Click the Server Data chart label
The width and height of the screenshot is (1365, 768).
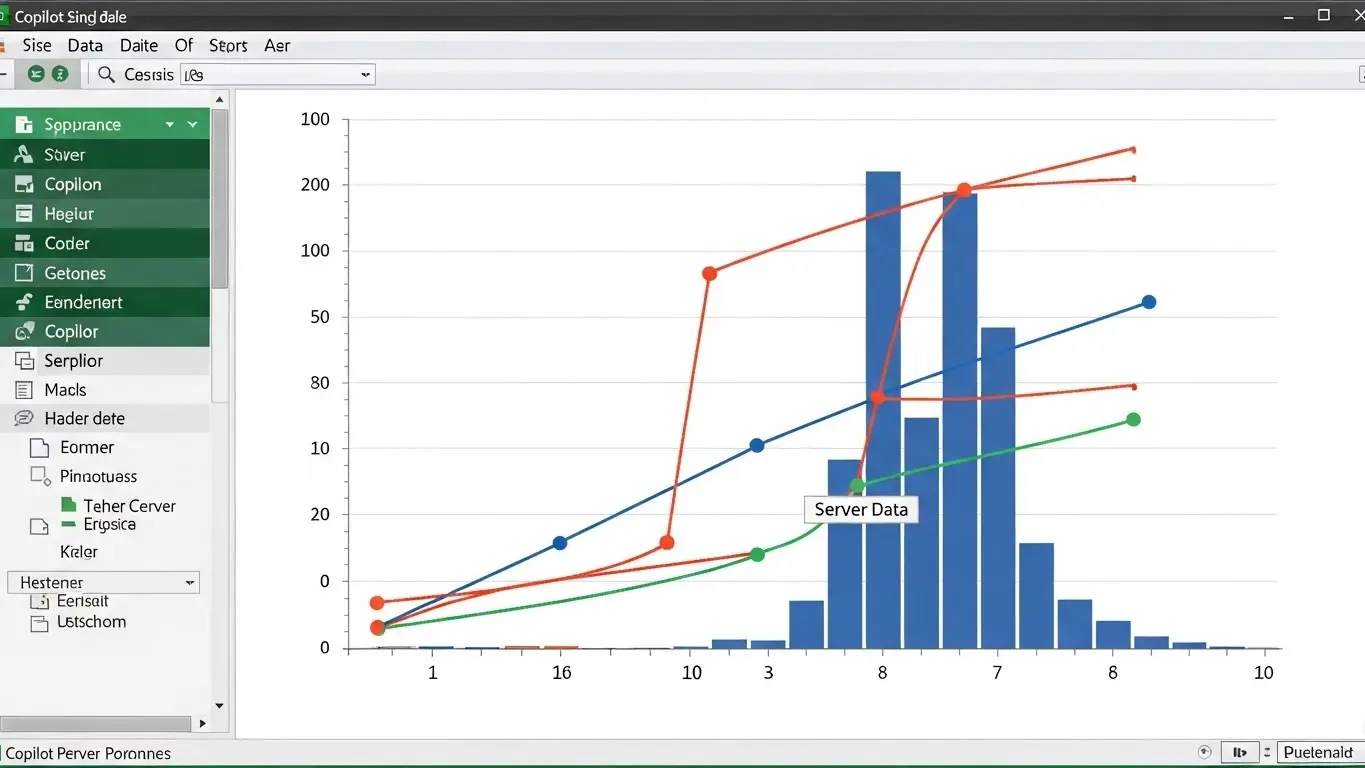point(861,509)
